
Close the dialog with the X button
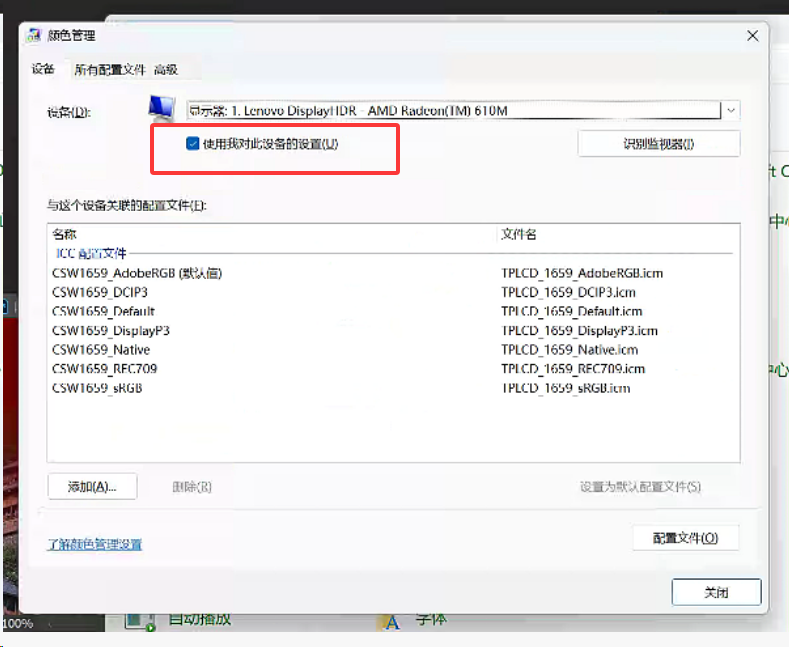pos(752,36)
